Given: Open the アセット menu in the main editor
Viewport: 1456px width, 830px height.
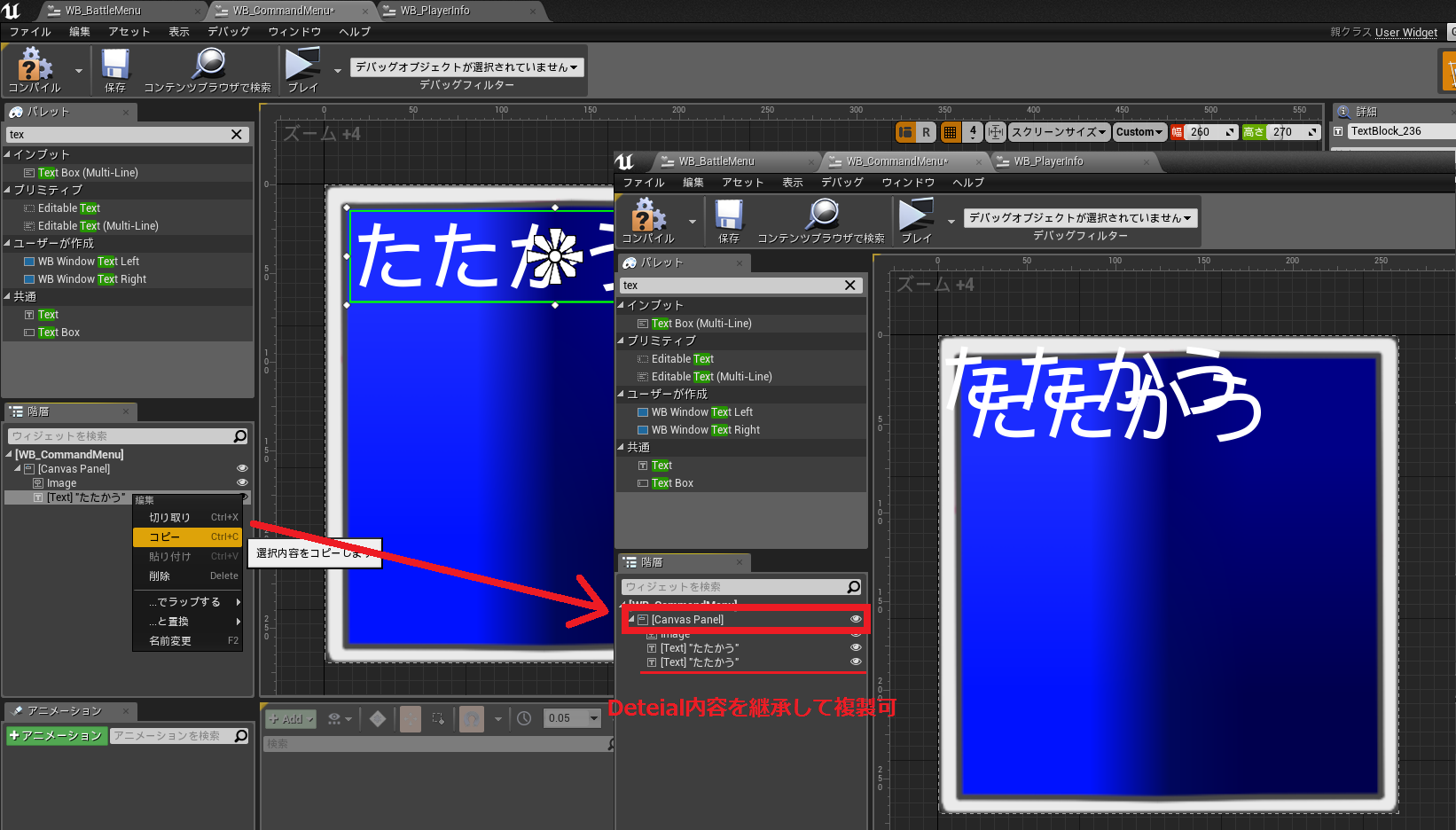Looking at the screenshot, I should pos(129,32).
